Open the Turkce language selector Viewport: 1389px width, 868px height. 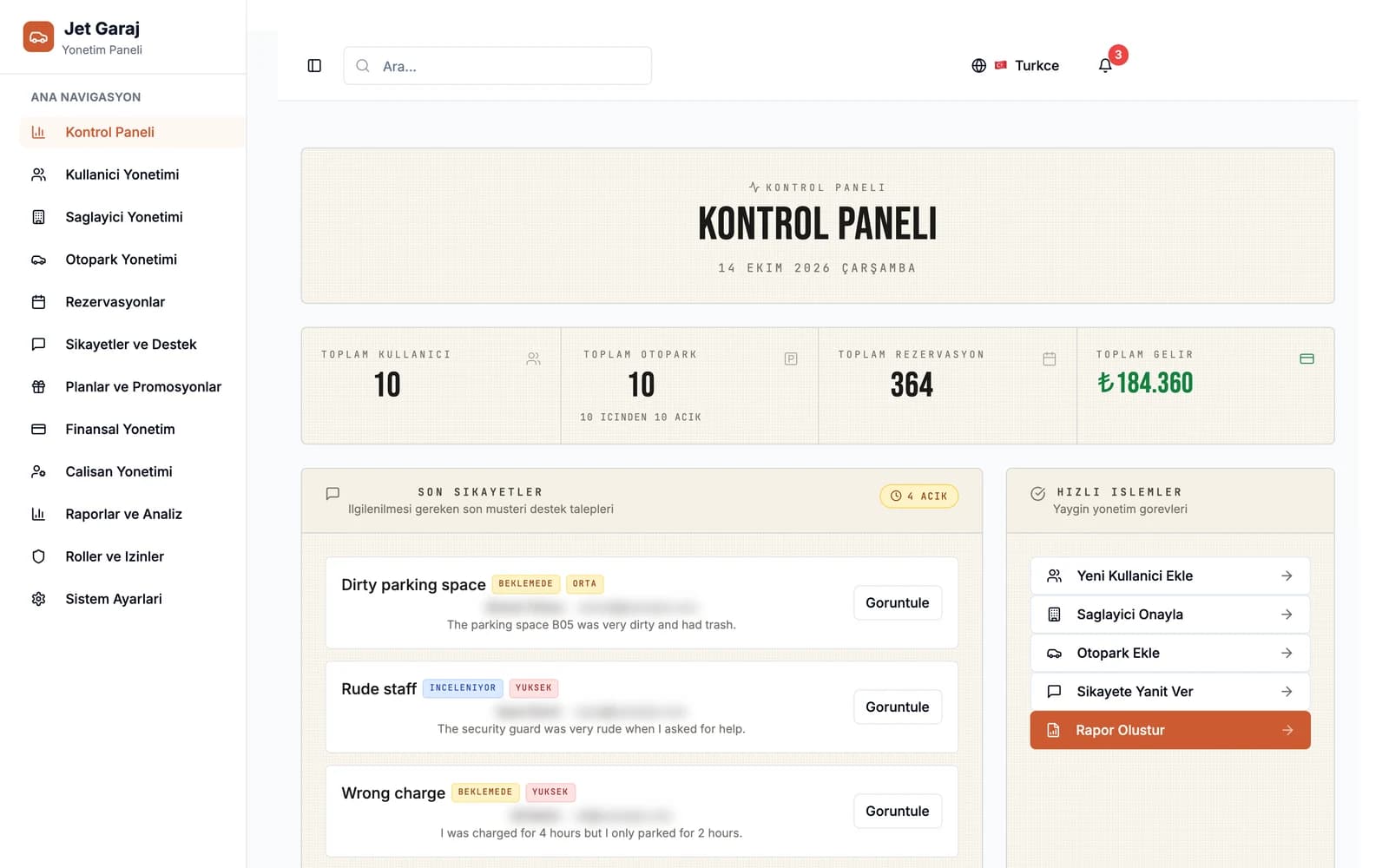[1016, 66]
